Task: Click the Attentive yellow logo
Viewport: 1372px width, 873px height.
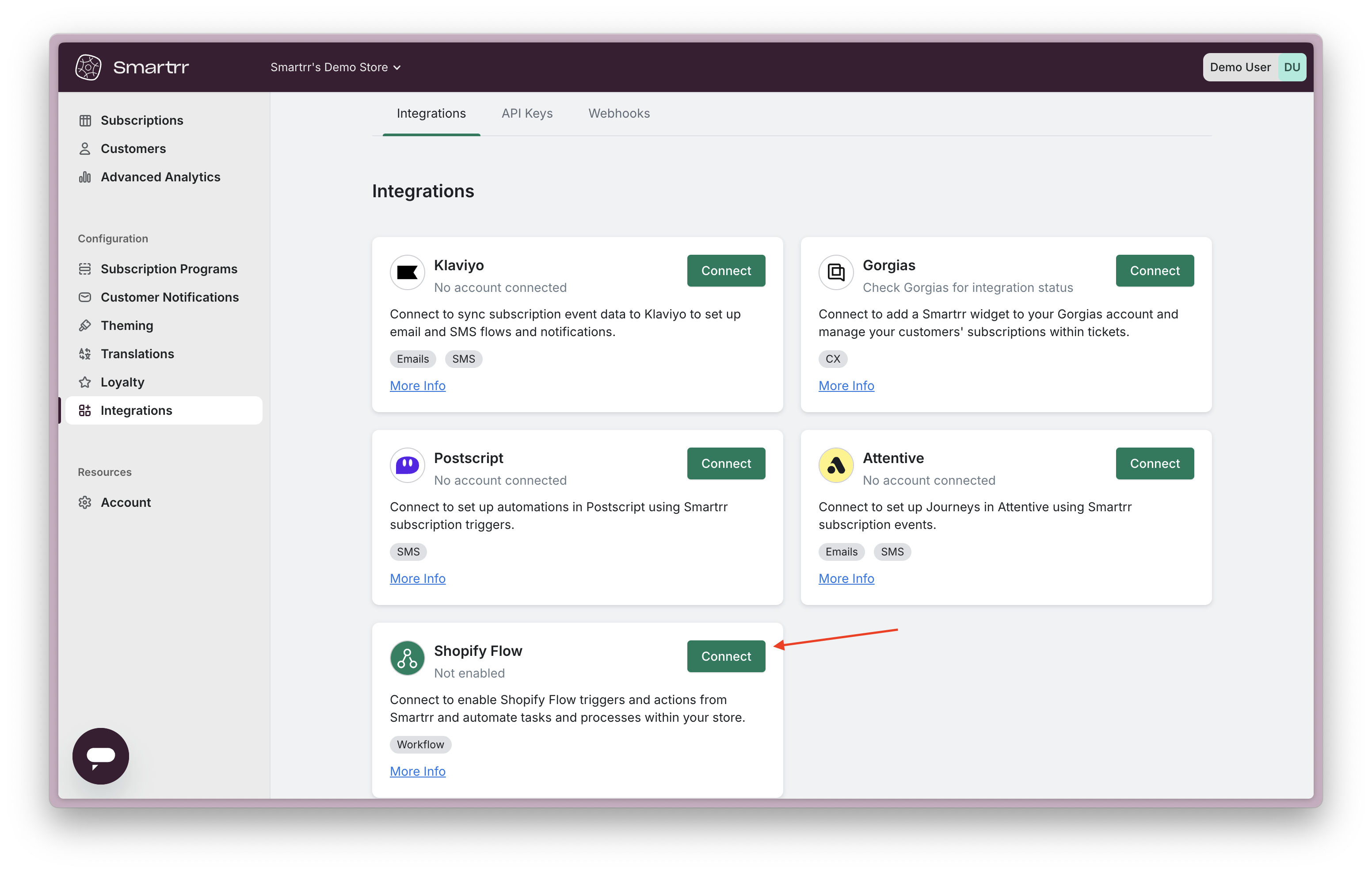Action: click(x=835, y=465)
